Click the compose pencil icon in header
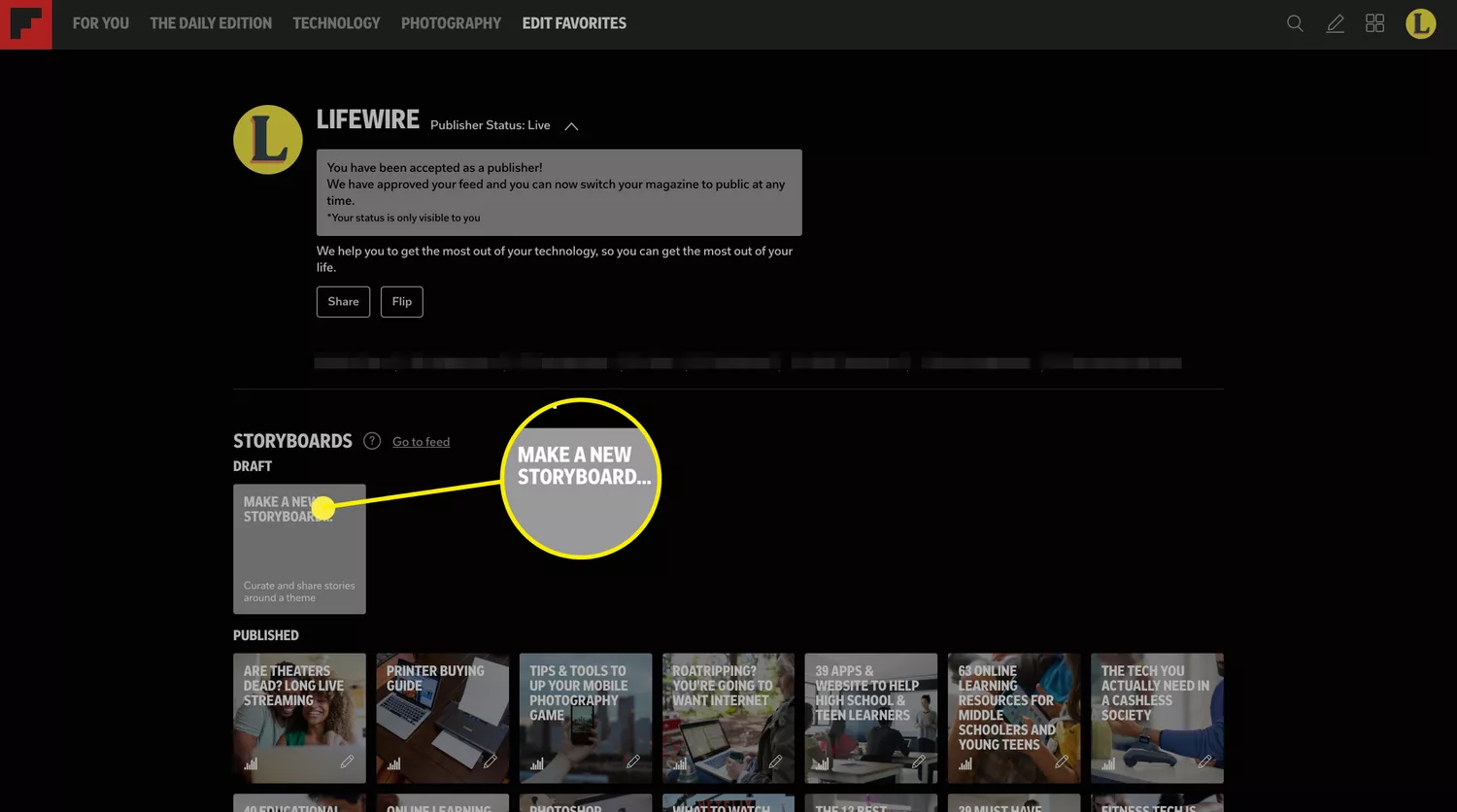The width and height of the screenshot is (1457, 812). tap(1336, 23)
